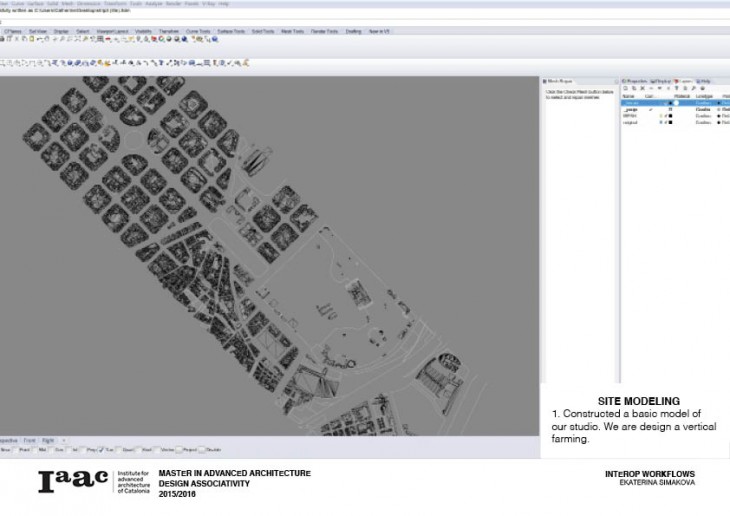This screenshot has width=730, height=516.
Task: Click the Delete layer X icon
Action: pyautogui.click(x=644, y=88)
